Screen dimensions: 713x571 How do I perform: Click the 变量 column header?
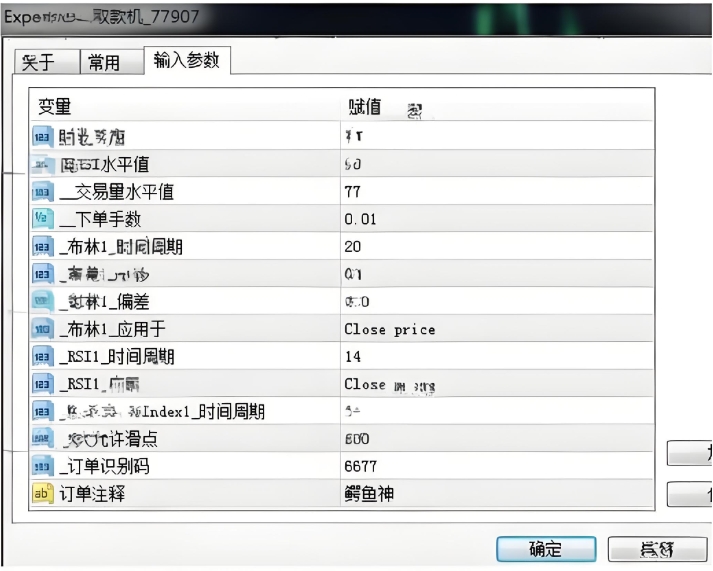pos(55,107)
